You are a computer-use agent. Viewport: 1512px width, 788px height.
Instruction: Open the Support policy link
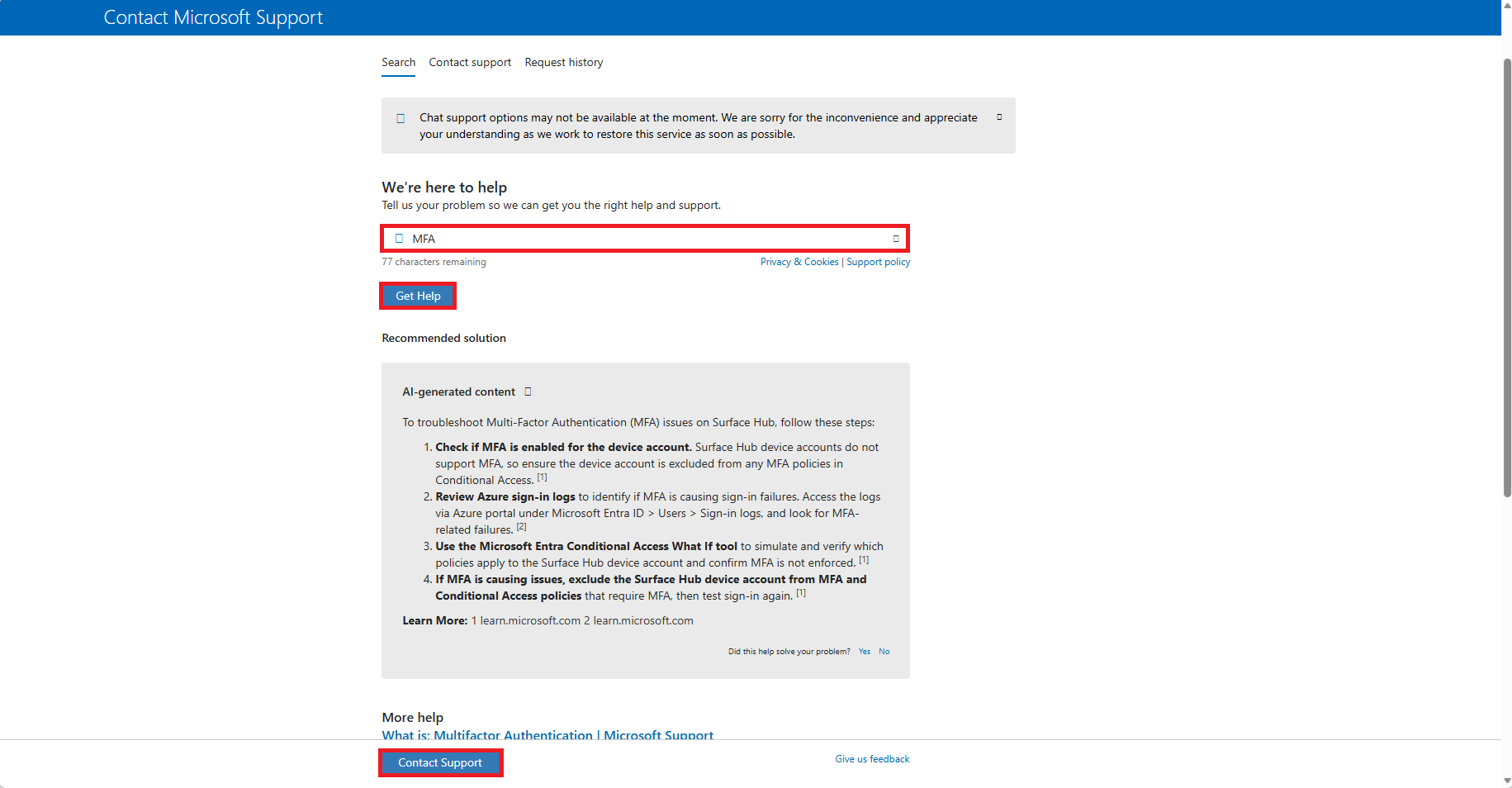pyautogui.click(x=879, y=262)
